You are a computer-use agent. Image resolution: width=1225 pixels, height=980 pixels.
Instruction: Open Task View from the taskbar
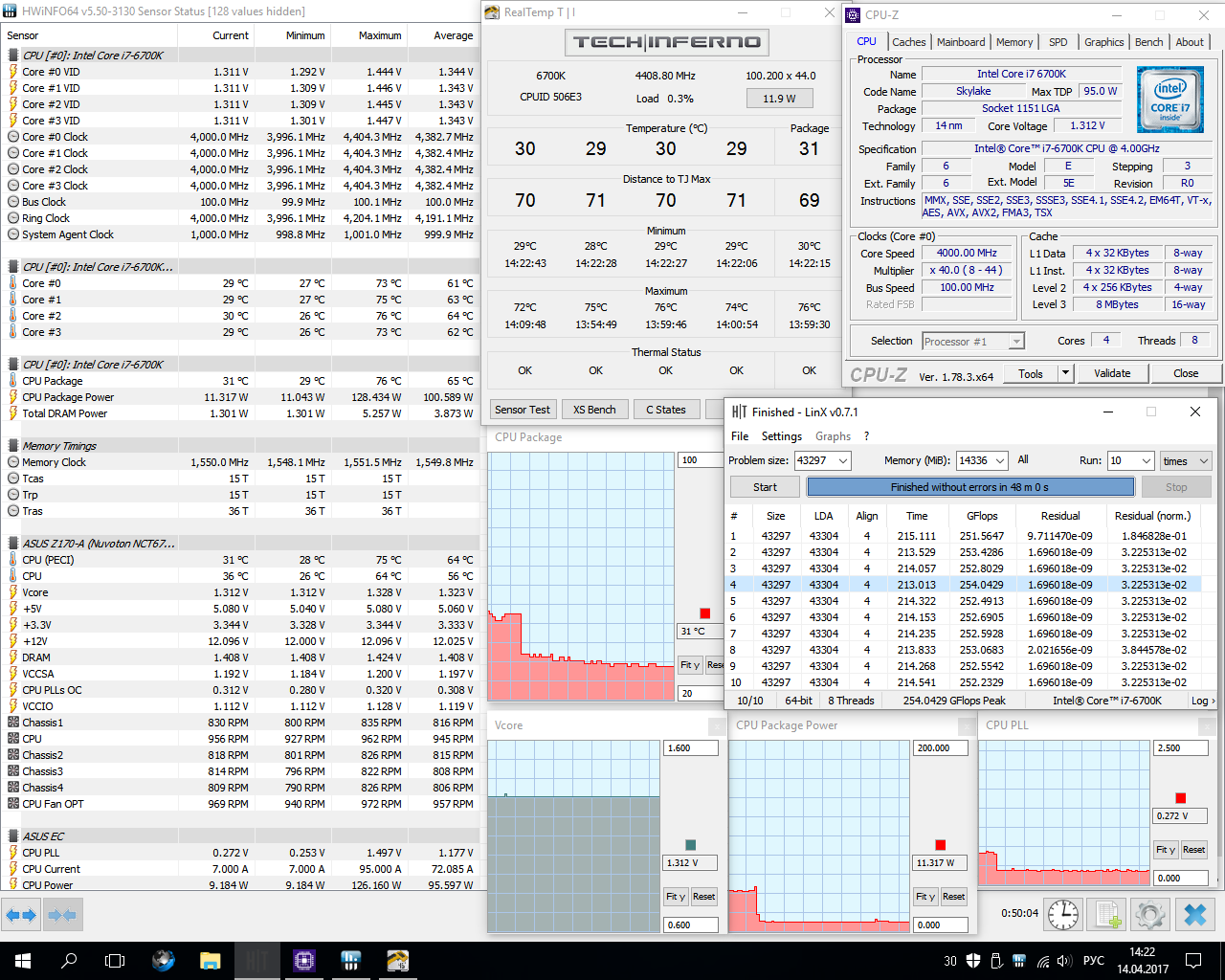point(115,961)
